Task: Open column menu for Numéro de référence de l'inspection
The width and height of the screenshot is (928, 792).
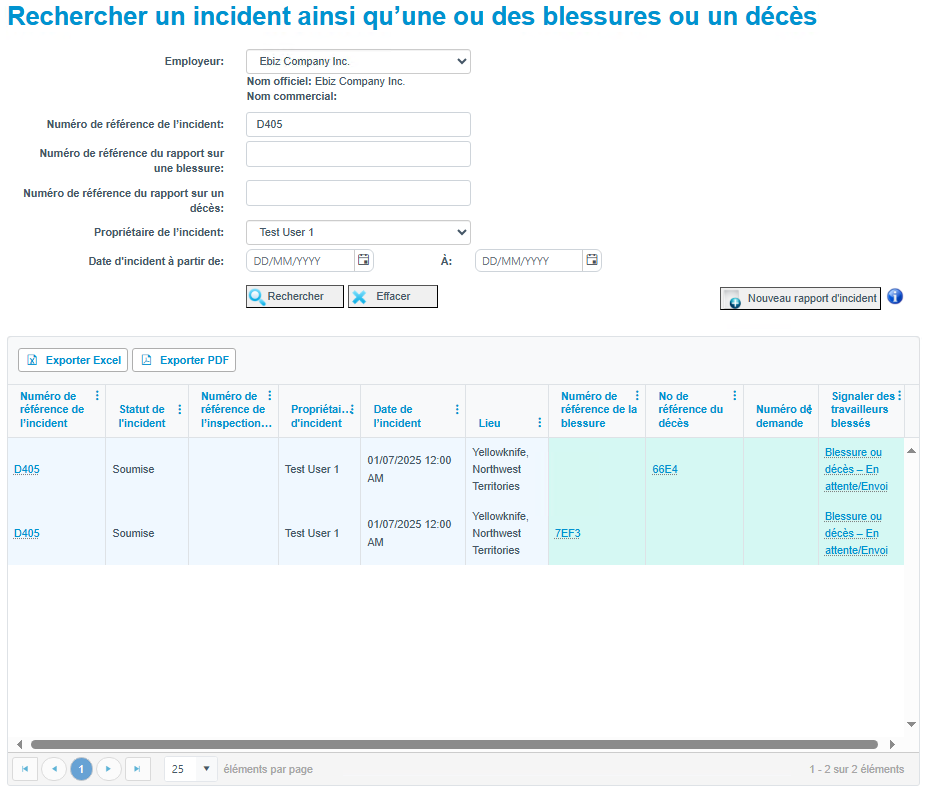Action: 270,395
